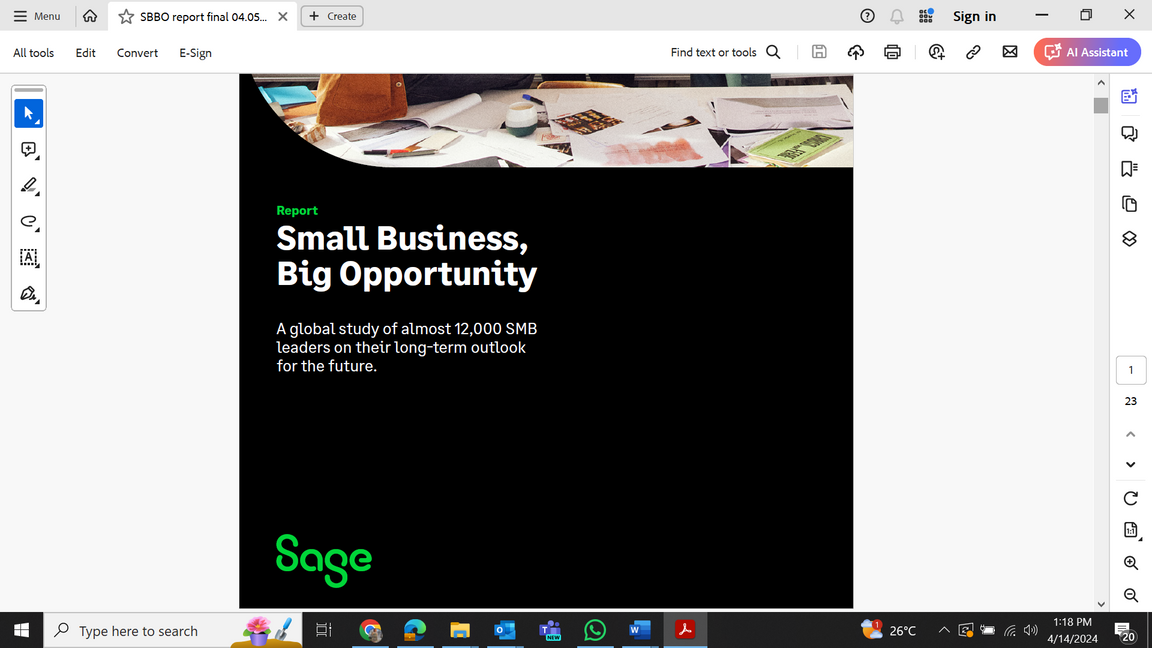Go to next page arrow
The height and width of the screenshot is (648, 1152).
1131,464
